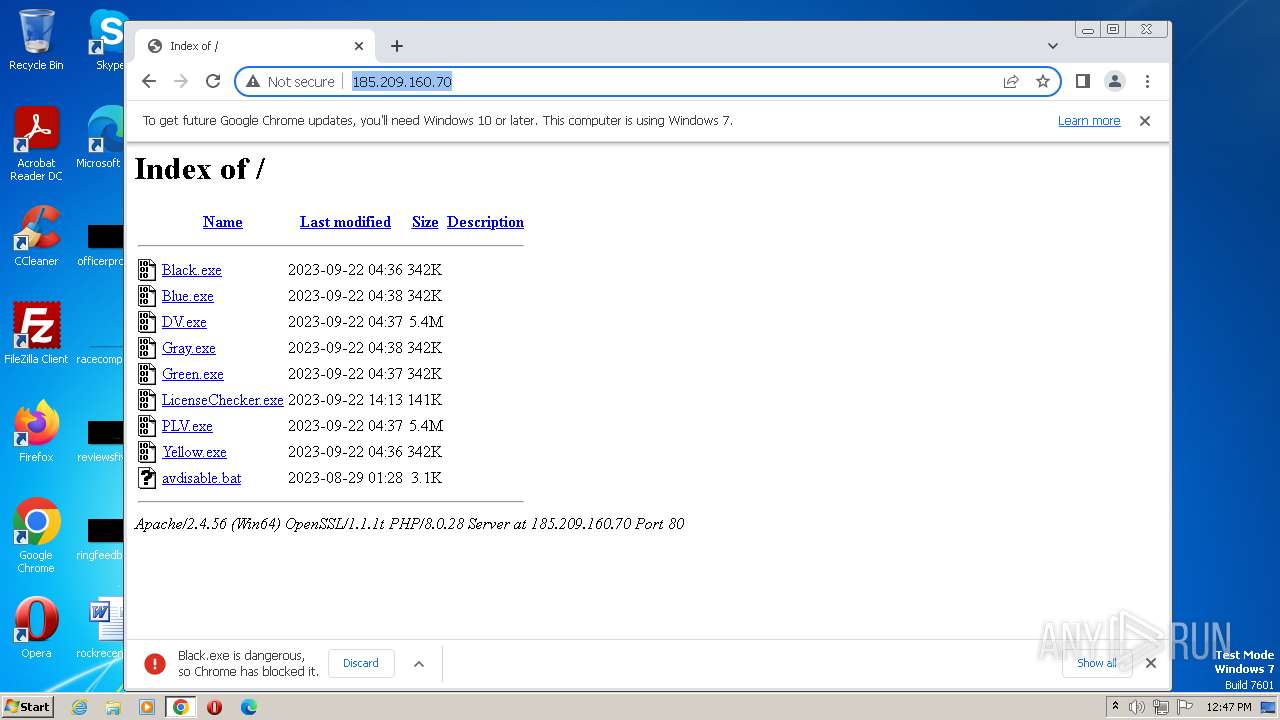Click the network tray icon

1161,707
